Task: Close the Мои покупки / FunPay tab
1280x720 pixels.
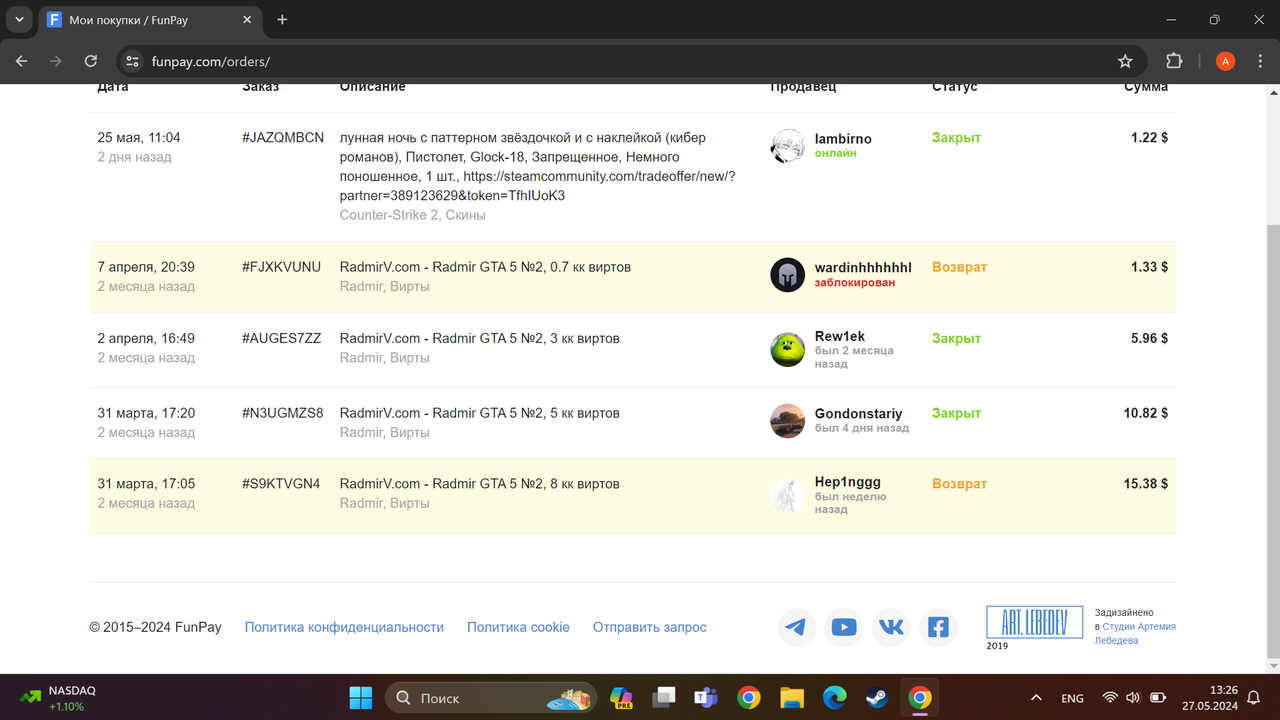Action: [x=245, y=20]
